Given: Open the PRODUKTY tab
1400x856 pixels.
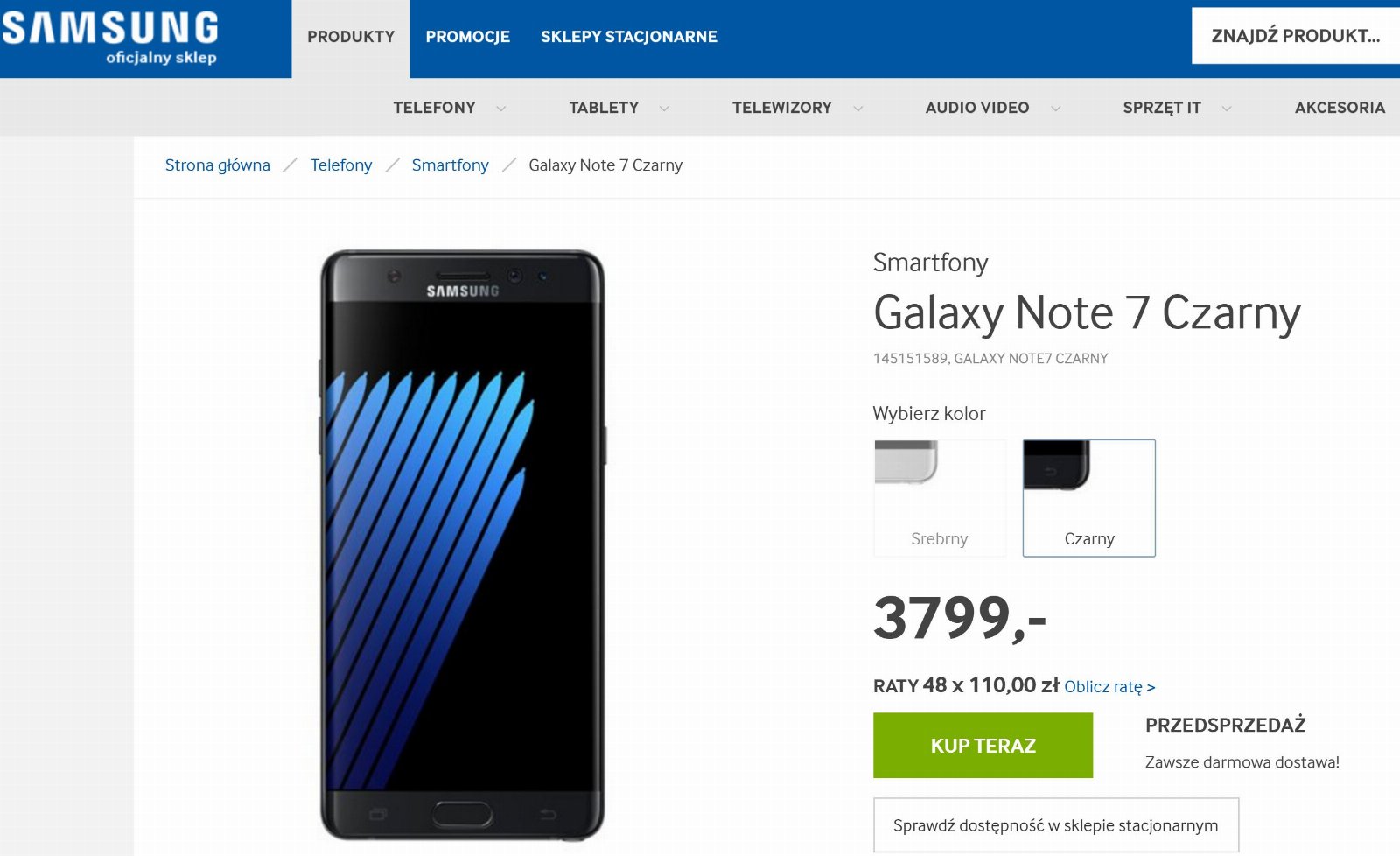Looking at the screenshot, I should [x=351, y=39].
